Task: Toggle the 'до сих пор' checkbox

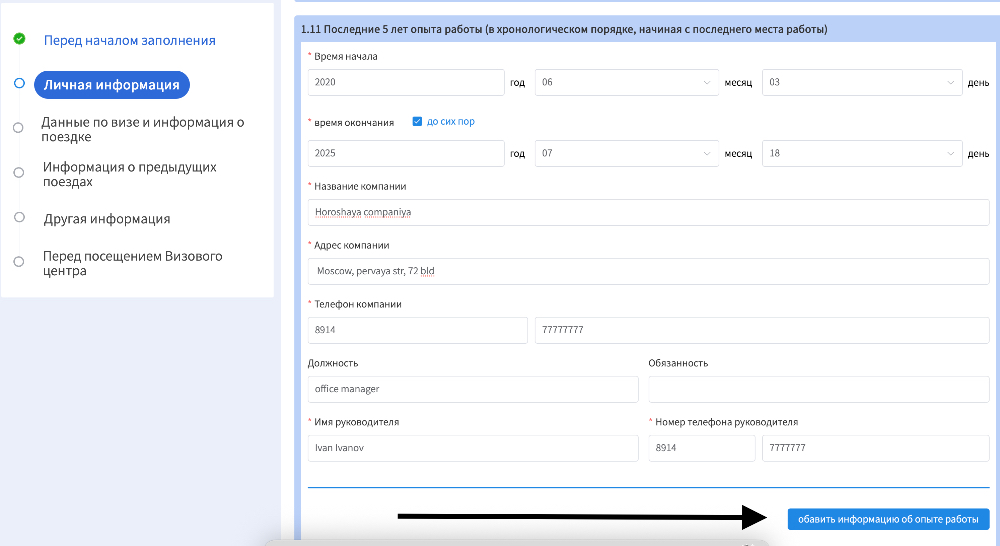Action: coord(417,122)
